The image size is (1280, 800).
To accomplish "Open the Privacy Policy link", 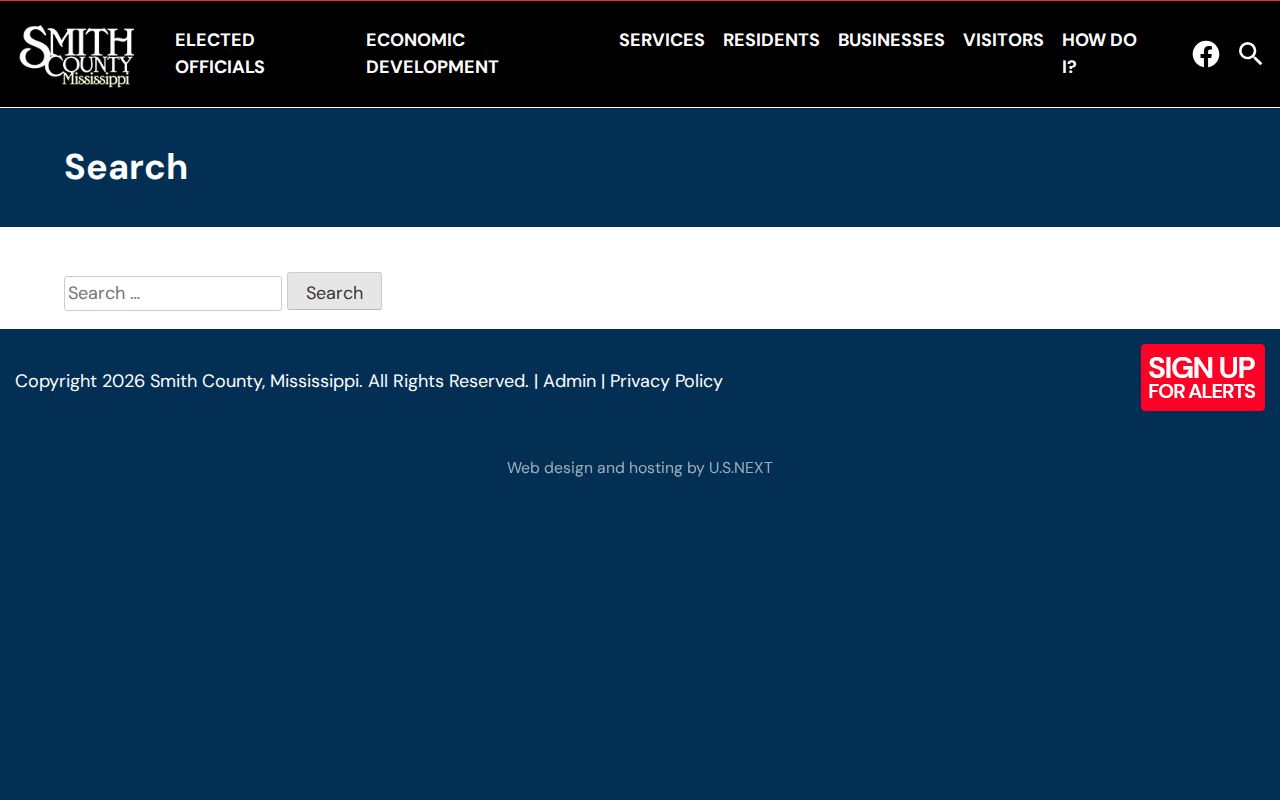I will [x=666, y=381].
